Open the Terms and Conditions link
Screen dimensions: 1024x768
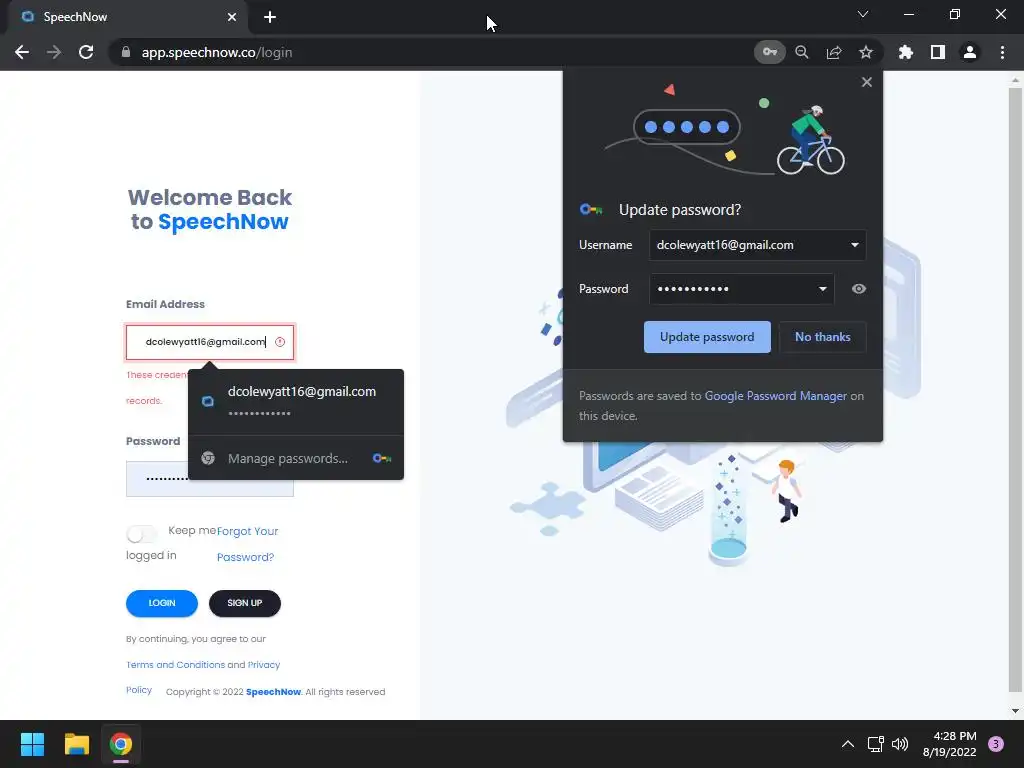(175, 665)
